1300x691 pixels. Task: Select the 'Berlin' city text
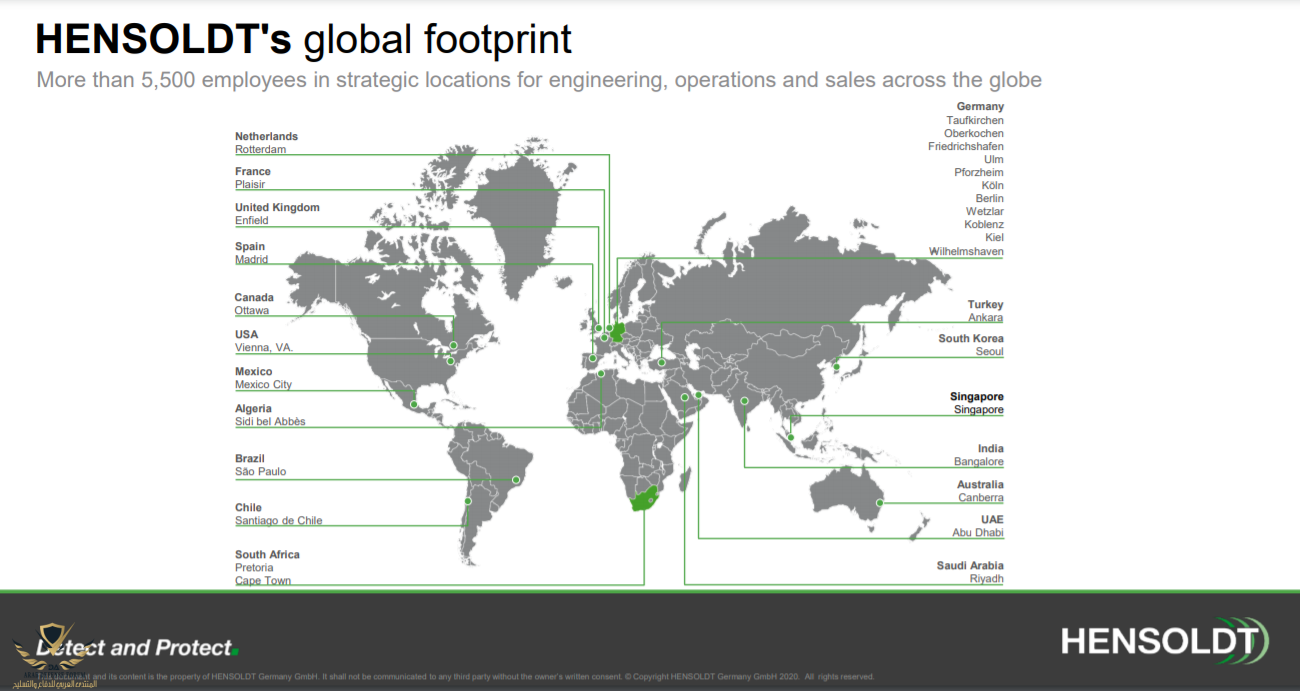pyautogui.click(x=990, y=198)
